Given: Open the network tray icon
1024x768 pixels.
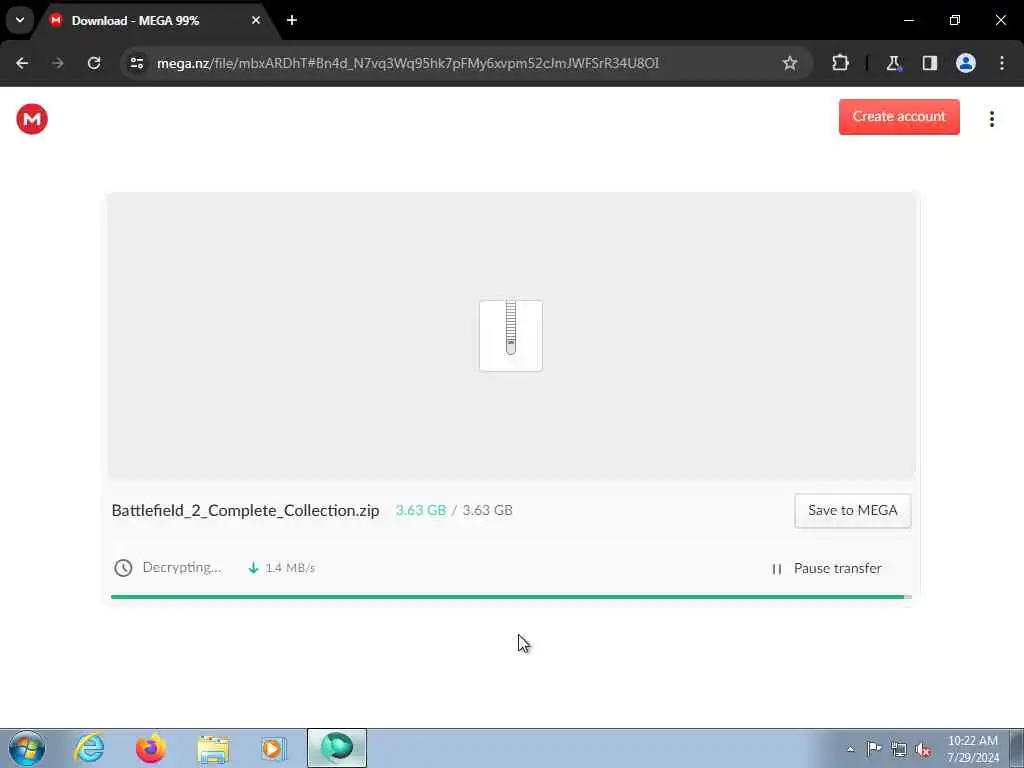Looking at the screenshot, I should pyautogui.click(x=899, y=750).
